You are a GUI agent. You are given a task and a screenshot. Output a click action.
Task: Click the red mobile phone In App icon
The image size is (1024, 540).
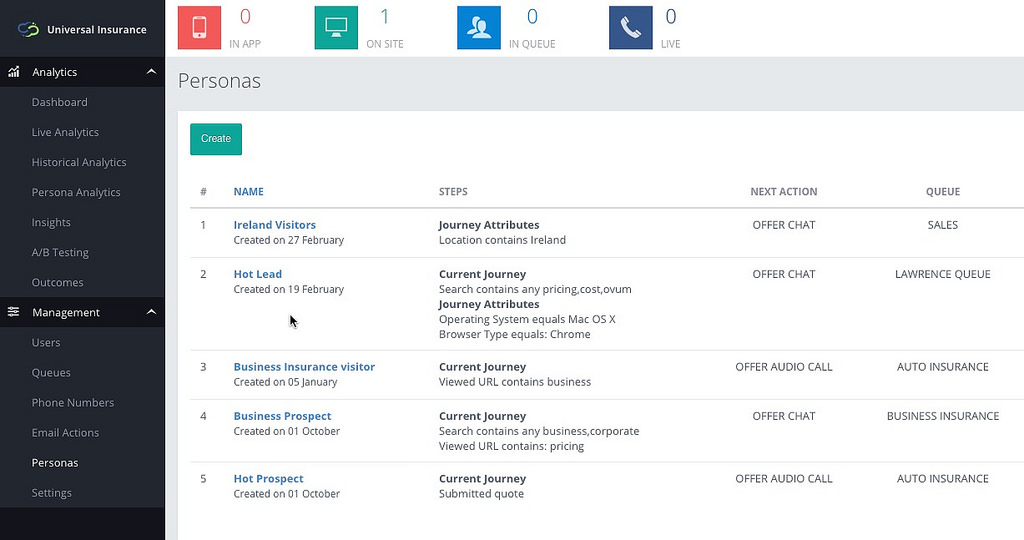pyautogui.click(x=199, y=27)
